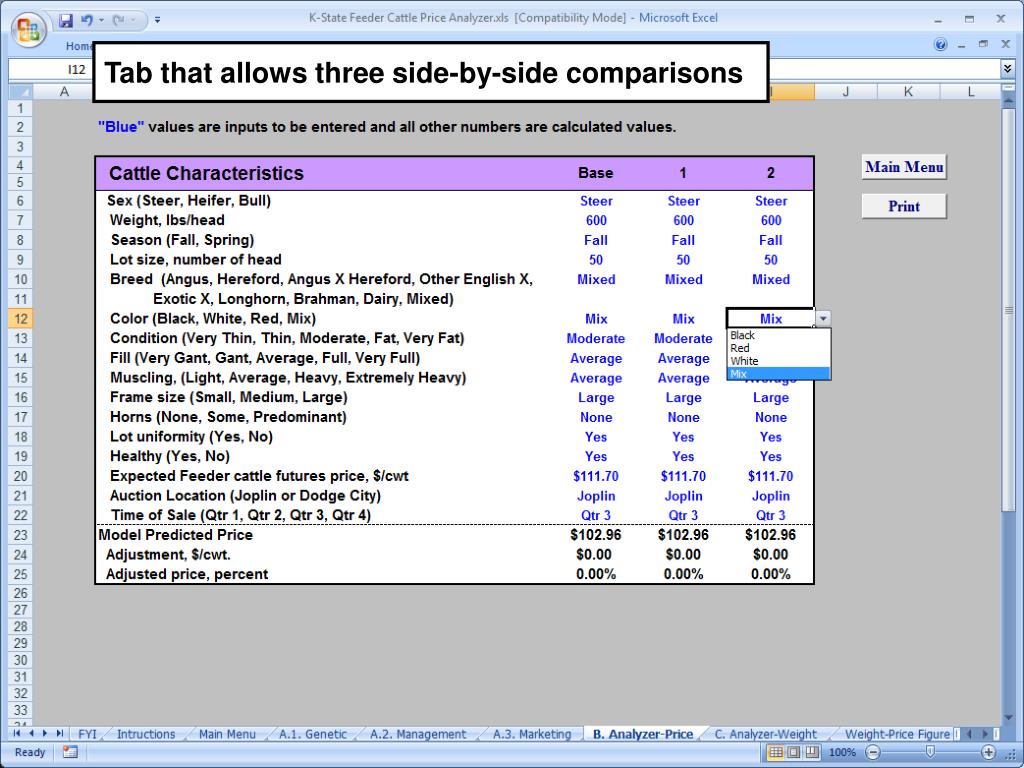Click the zoom slider handle
Screen dimensions: 1024x768
930,752
